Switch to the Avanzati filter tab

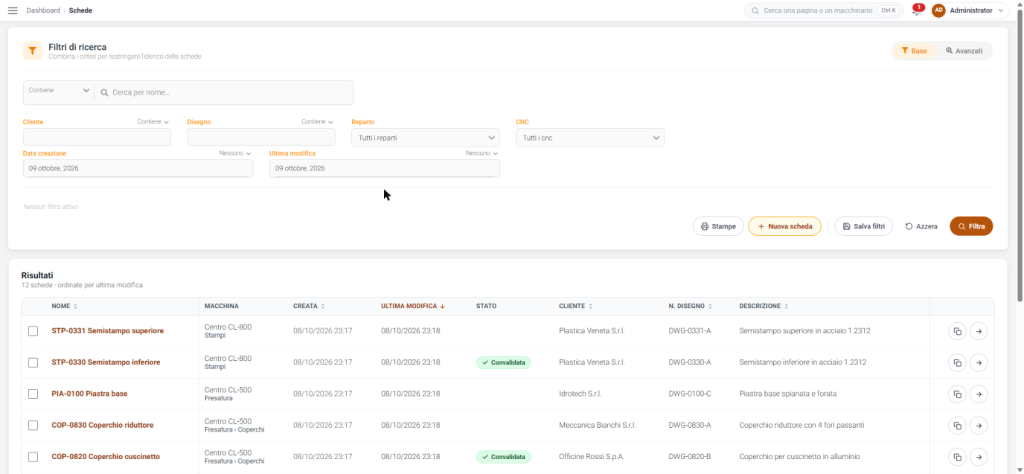coord(964,51)
